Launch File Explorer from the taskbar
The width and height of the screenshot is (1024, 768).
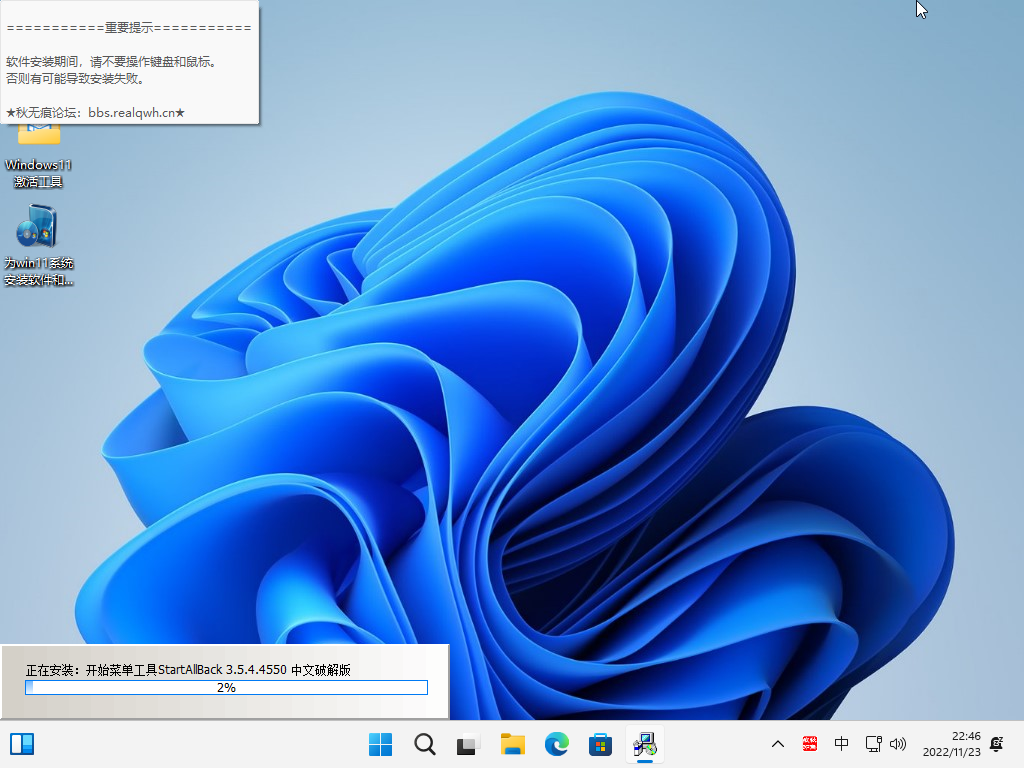[513, 744]
